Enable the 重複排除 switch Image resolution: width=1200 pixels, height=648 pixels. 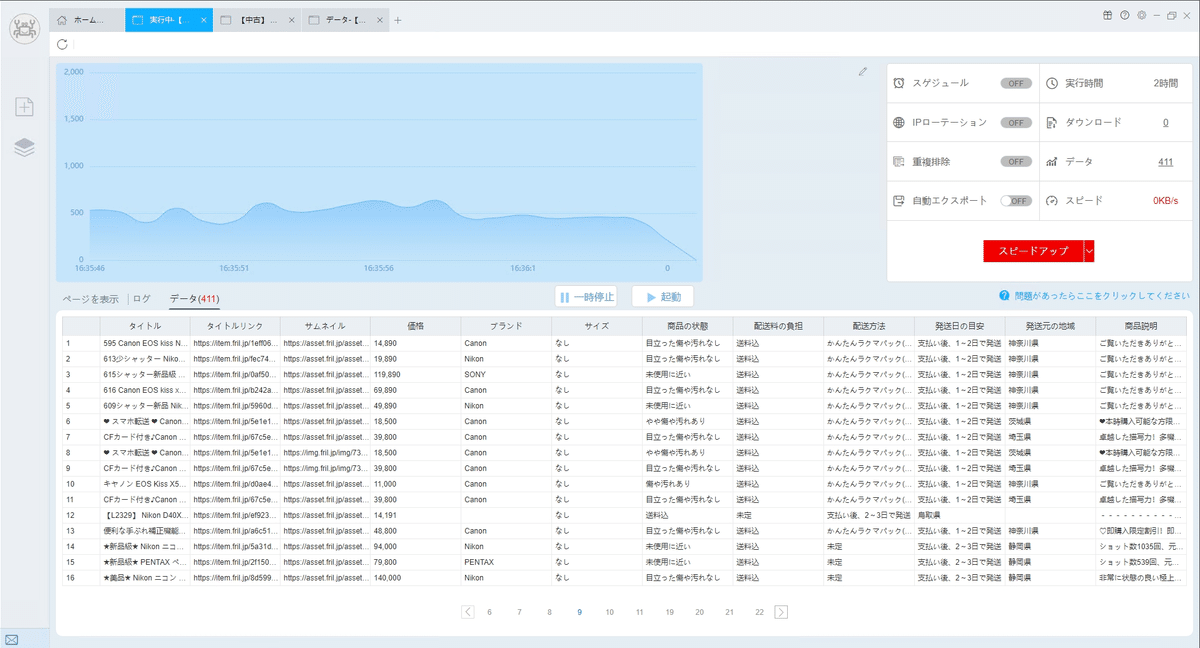[1016, 161]
